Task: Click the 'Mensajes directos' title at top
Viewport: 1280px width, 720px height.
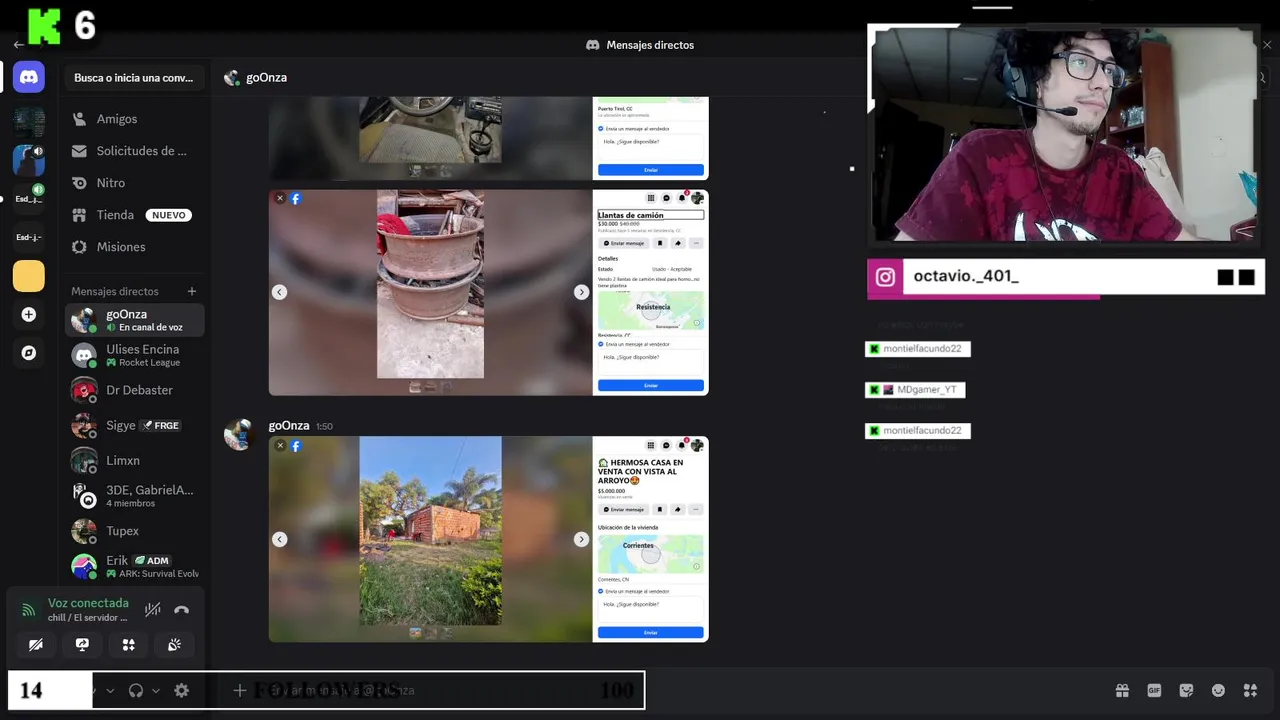Action: (x=650, y=45)
